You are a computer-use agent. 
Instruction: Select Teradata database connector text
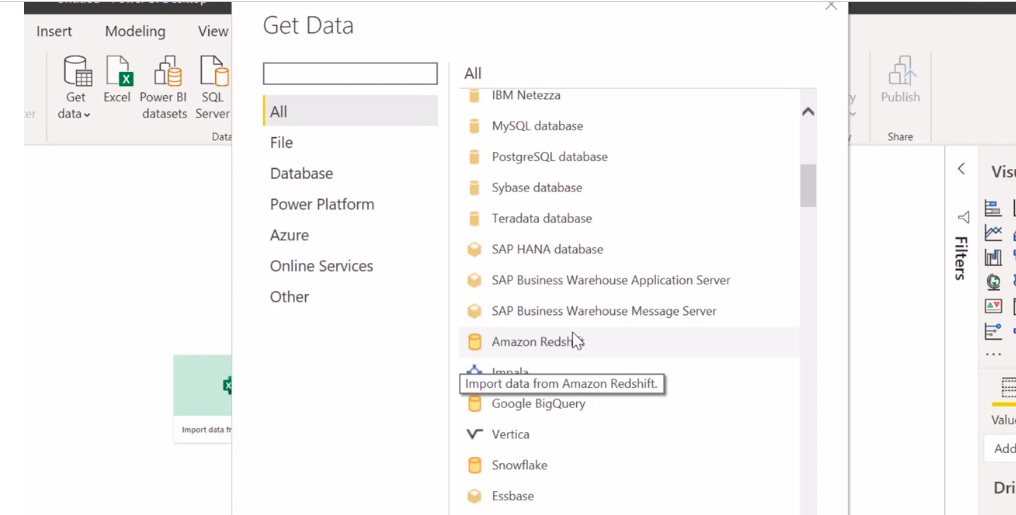point(542,218)
